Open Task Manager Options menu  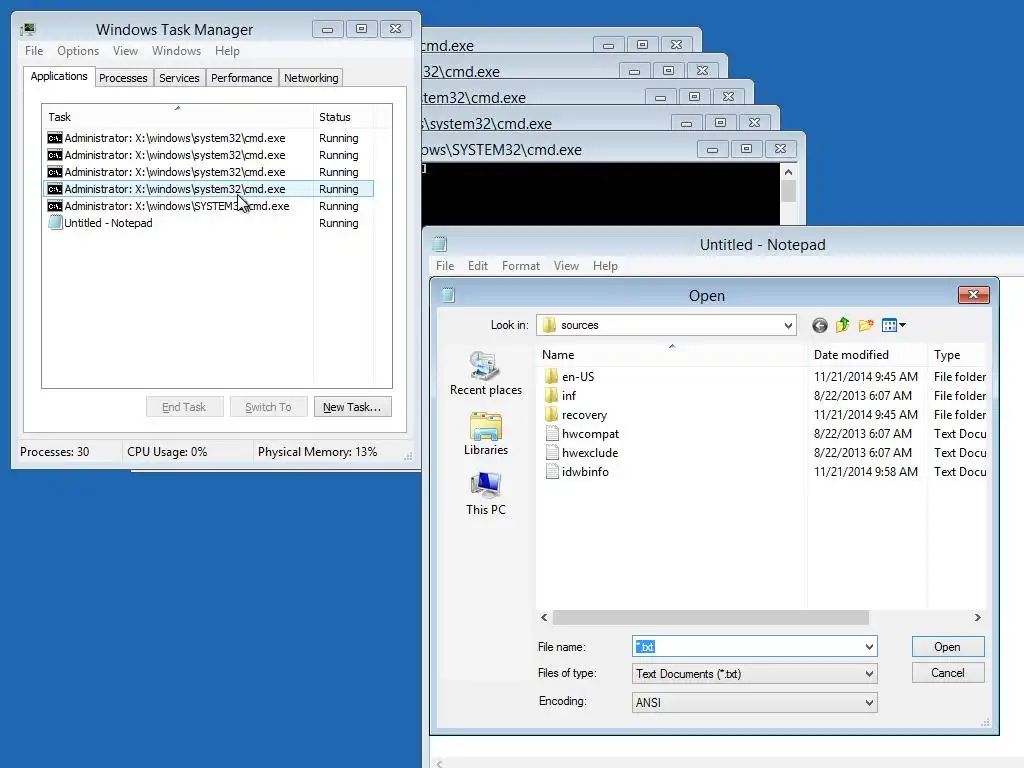point(78,51)
